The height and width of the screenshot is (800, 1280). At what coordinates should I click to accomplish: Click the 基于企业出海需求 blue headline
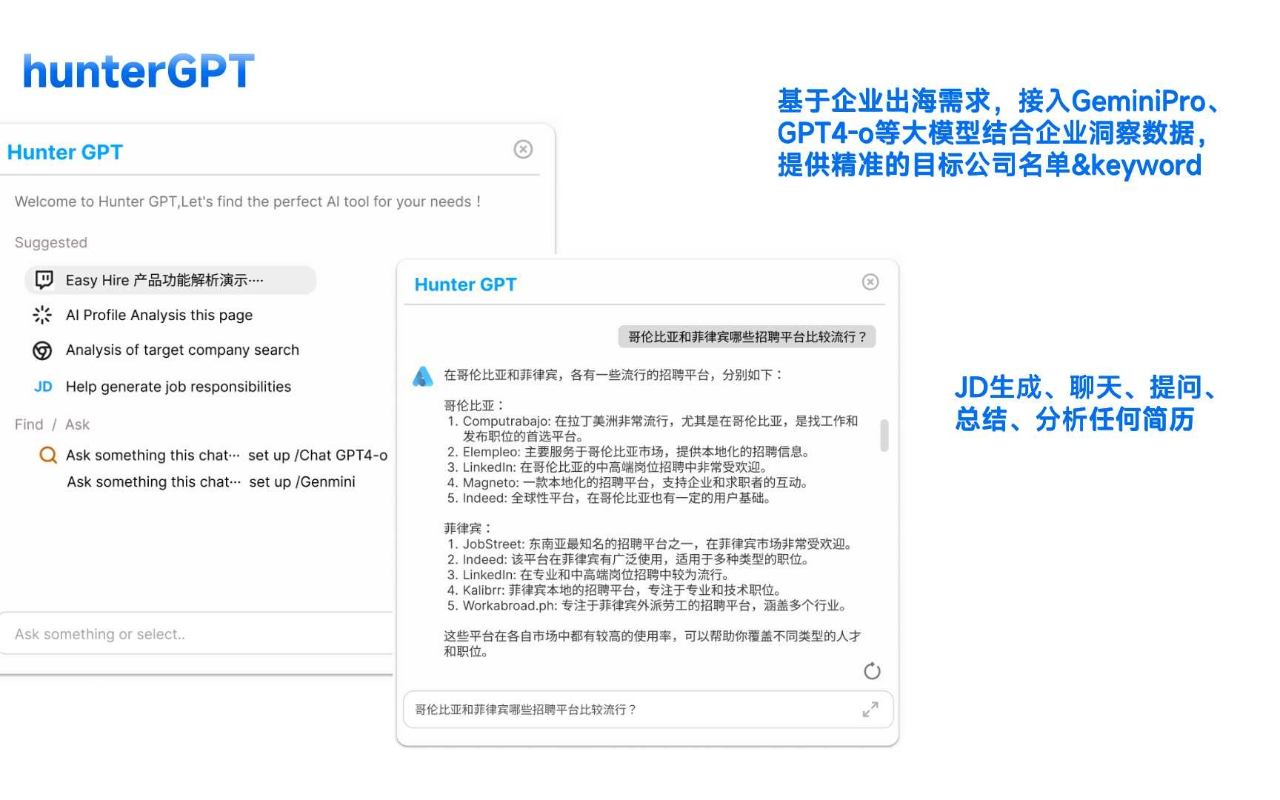(999, 132)
